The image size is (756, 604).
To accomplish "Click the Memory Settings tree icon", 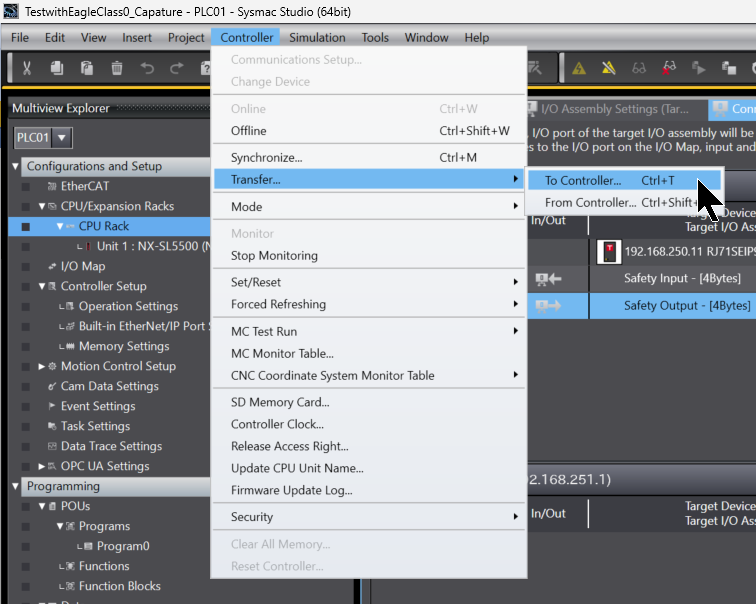I will [x=70, y=346].
